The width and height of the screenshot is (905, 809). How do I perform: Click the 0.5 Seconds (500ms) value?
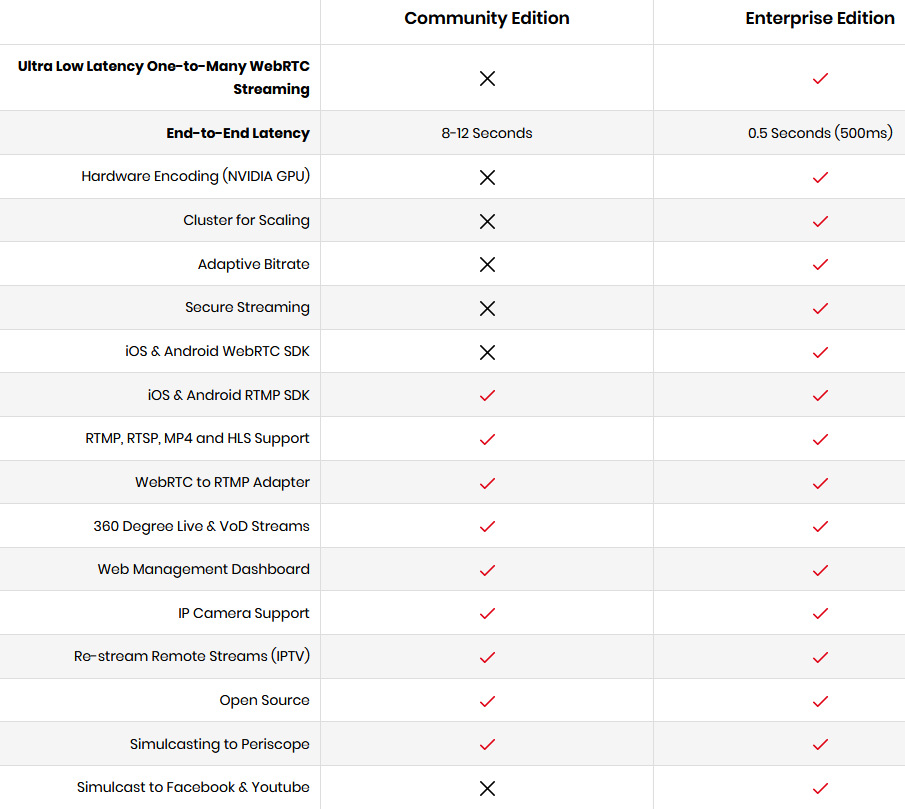820,133
